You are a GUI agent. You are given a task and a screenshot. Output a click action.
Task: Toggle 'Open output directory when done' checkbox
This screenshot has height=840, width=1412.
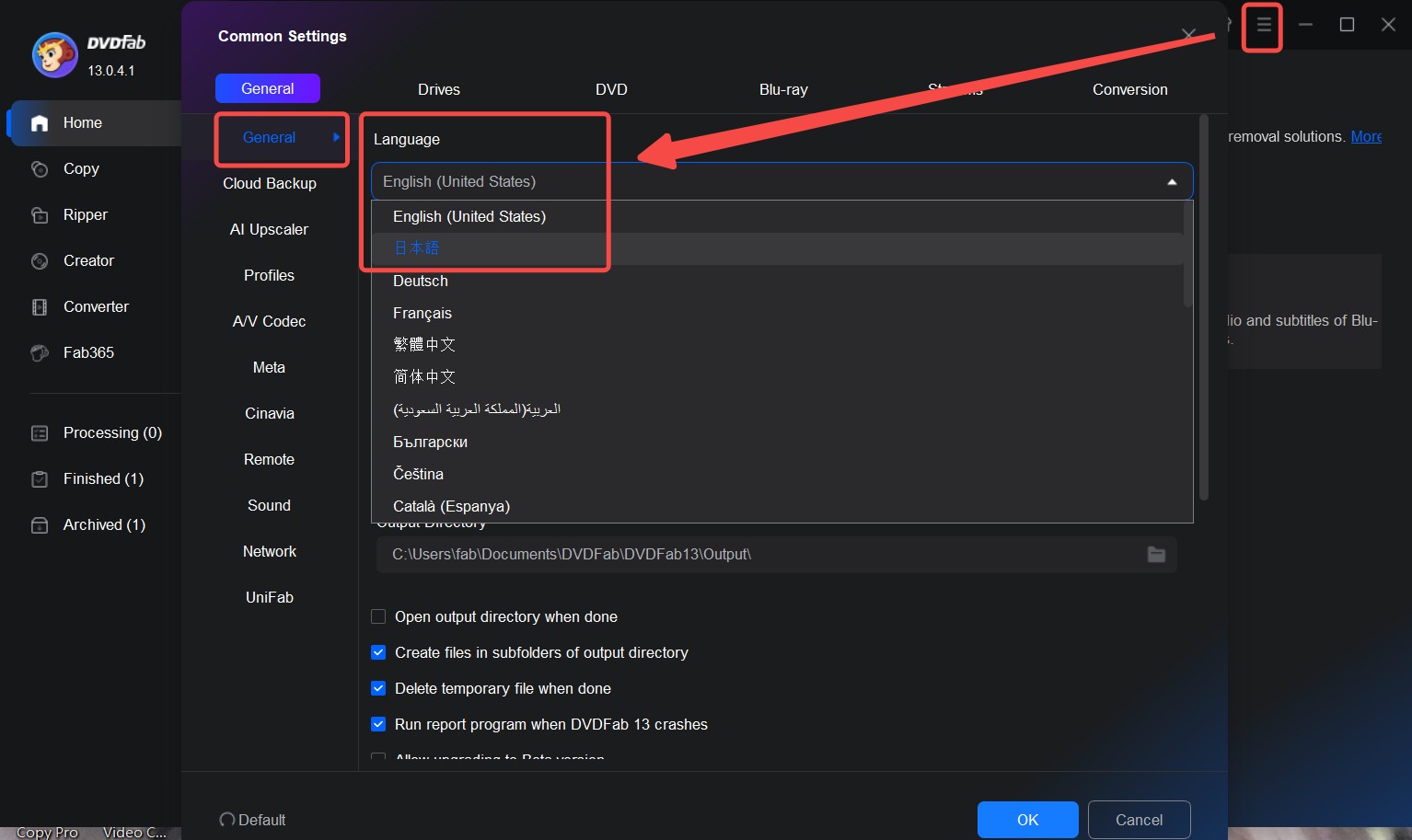(x=378, y=616)
